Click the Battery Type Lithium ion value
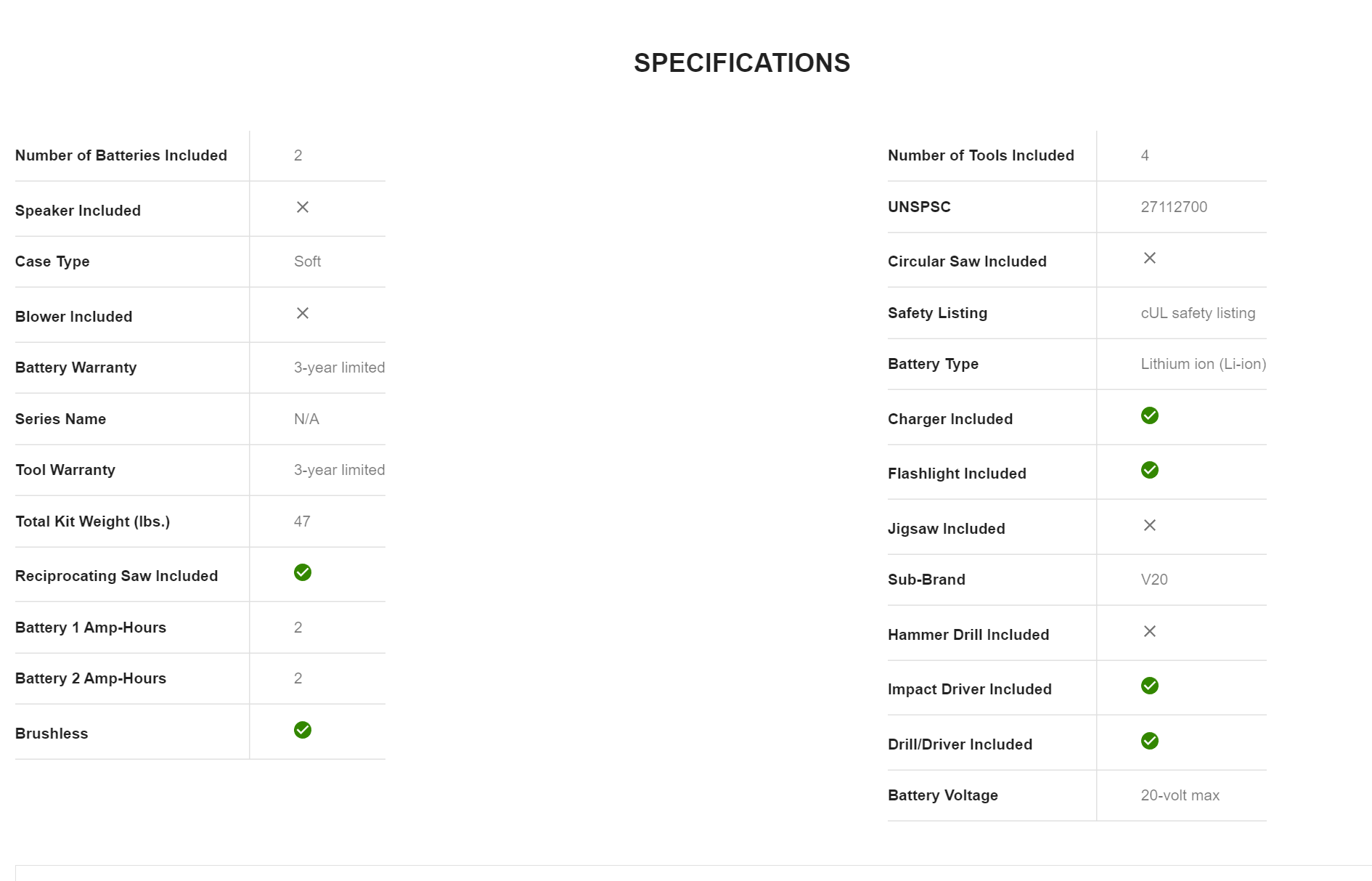1372x881 pixels. 1203,364
